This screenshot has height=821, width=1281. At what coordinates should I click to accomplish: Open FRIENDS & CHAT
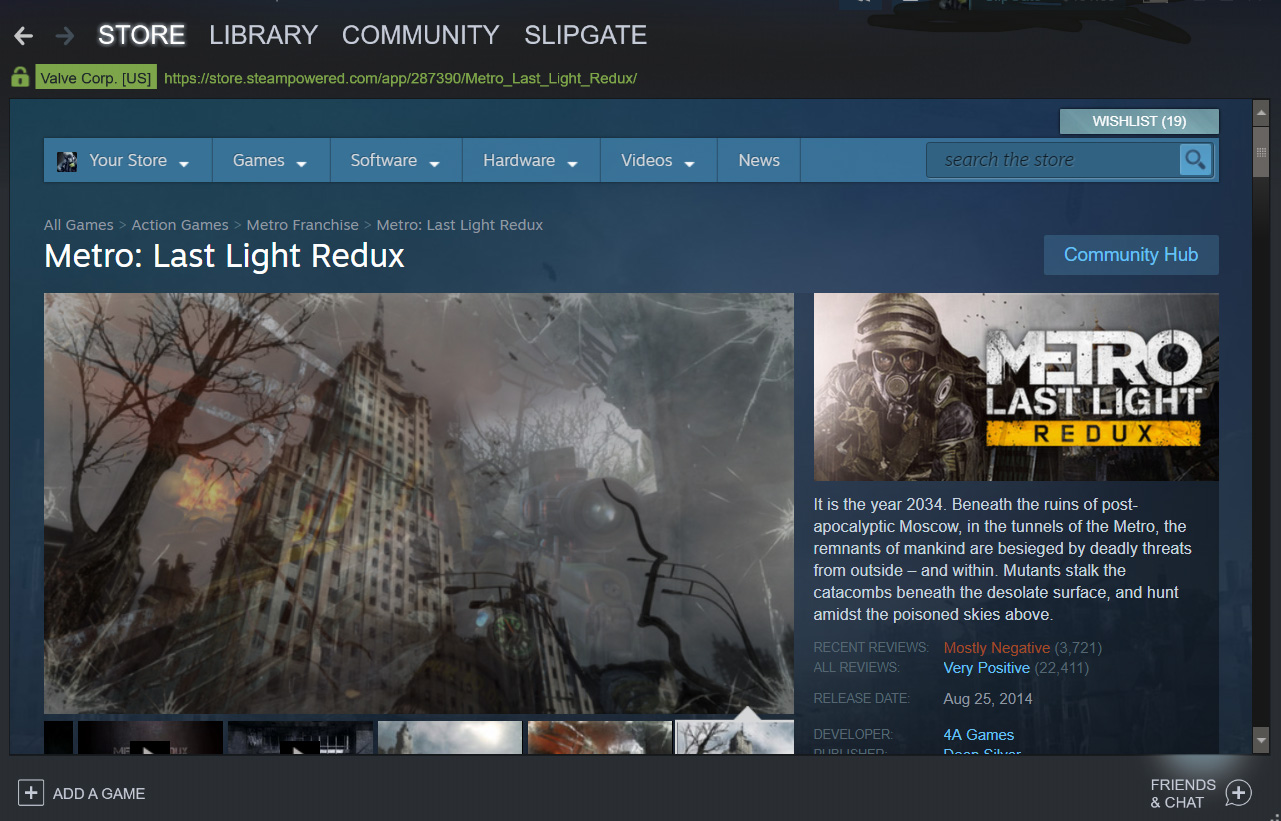click(1183, 793)
